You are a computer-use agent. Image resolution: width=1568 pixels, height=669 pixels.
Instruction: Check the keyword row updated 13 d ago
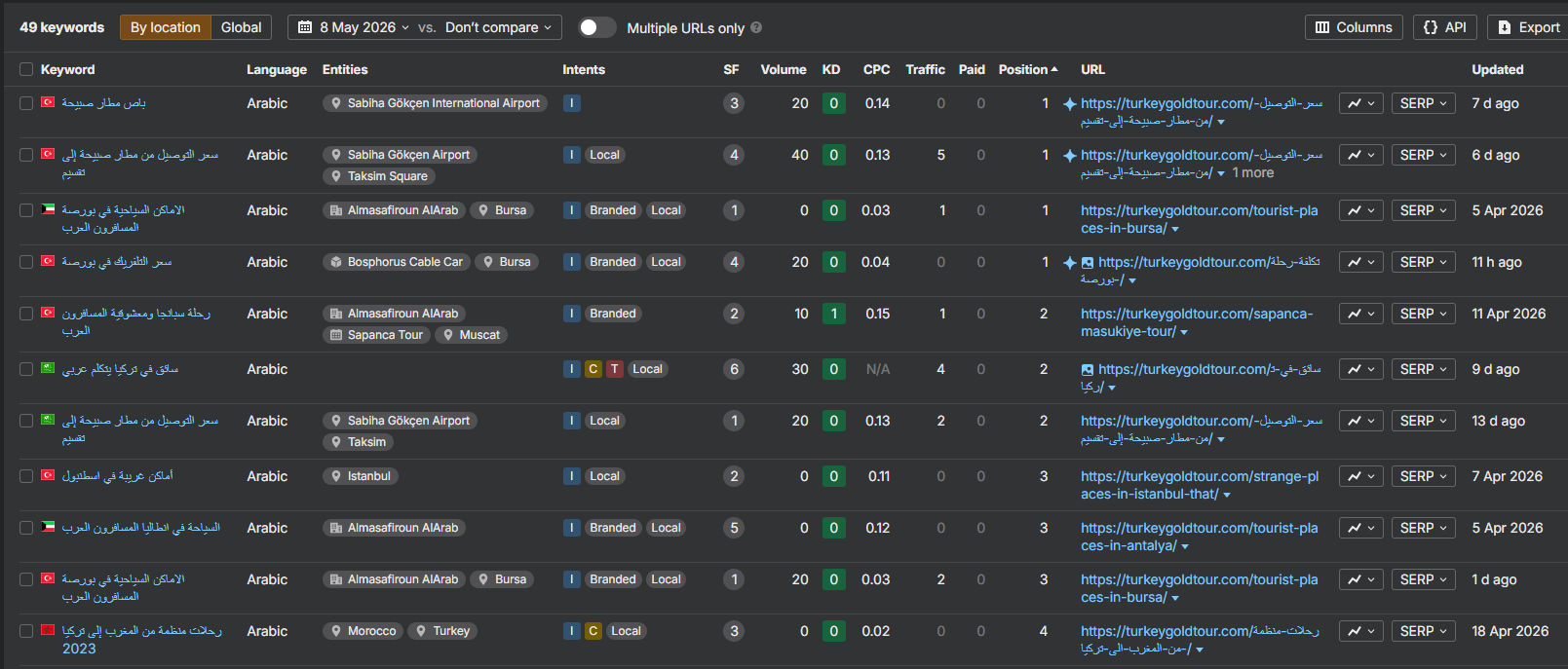coord(26,421)
